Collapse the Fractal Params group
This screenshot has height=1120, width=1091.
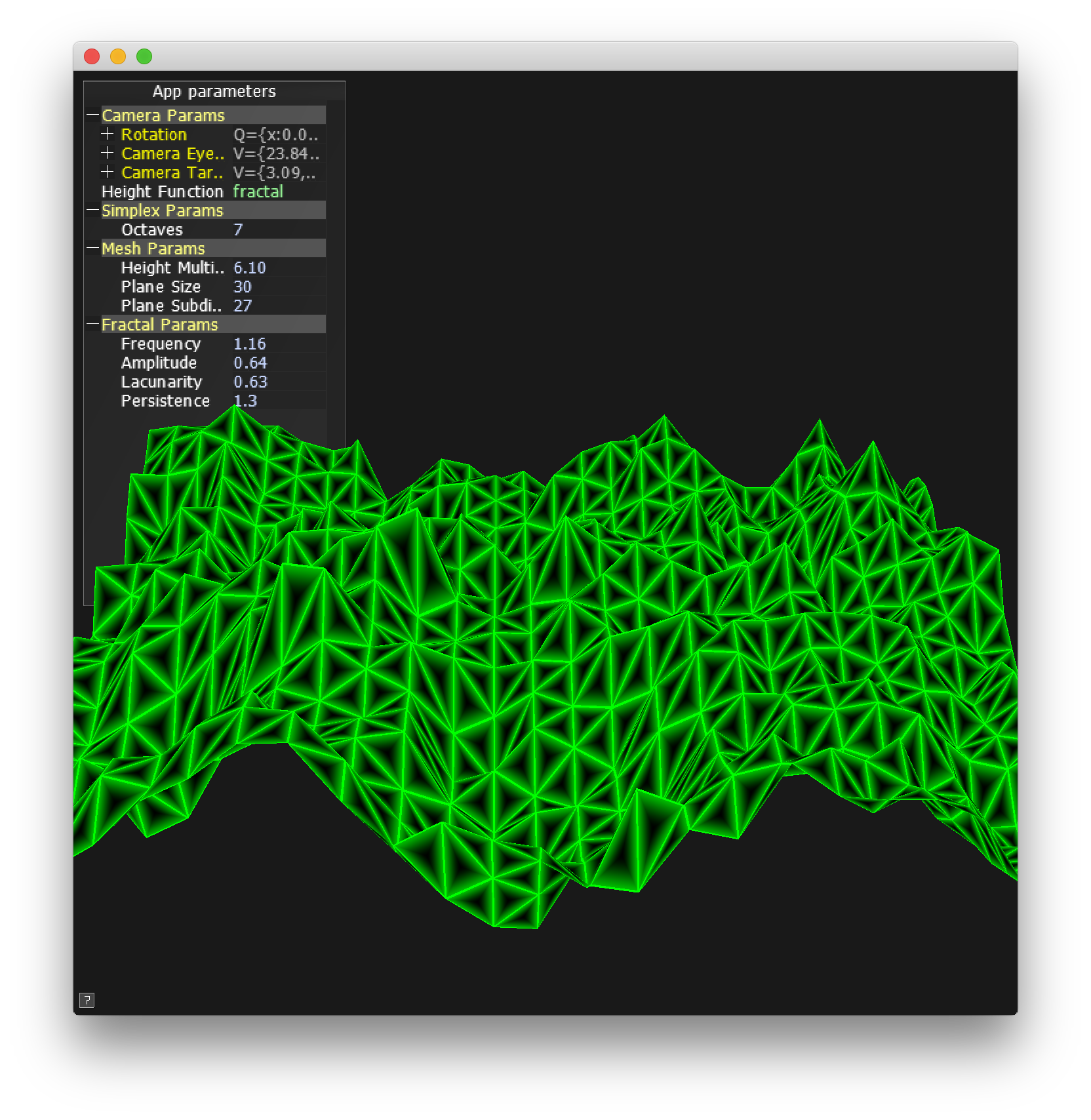pos(92,325)
